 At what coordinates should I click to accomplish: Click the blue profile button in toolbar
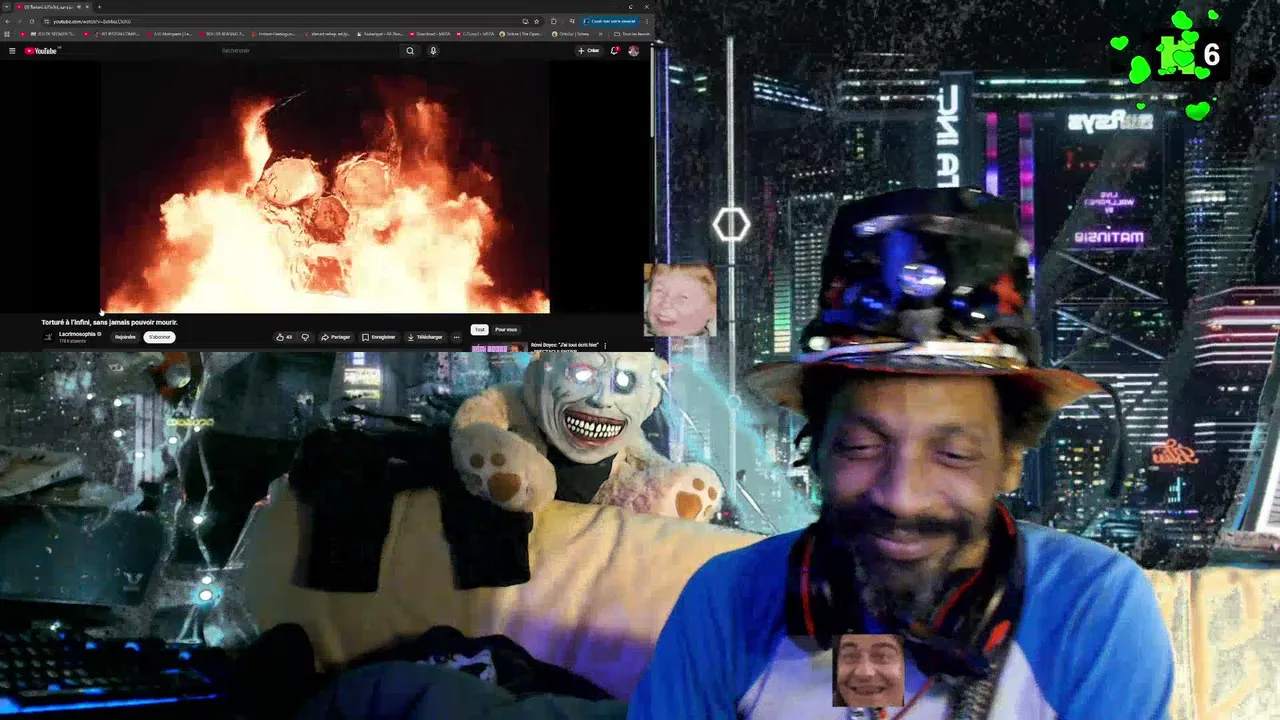coord(611,21)
